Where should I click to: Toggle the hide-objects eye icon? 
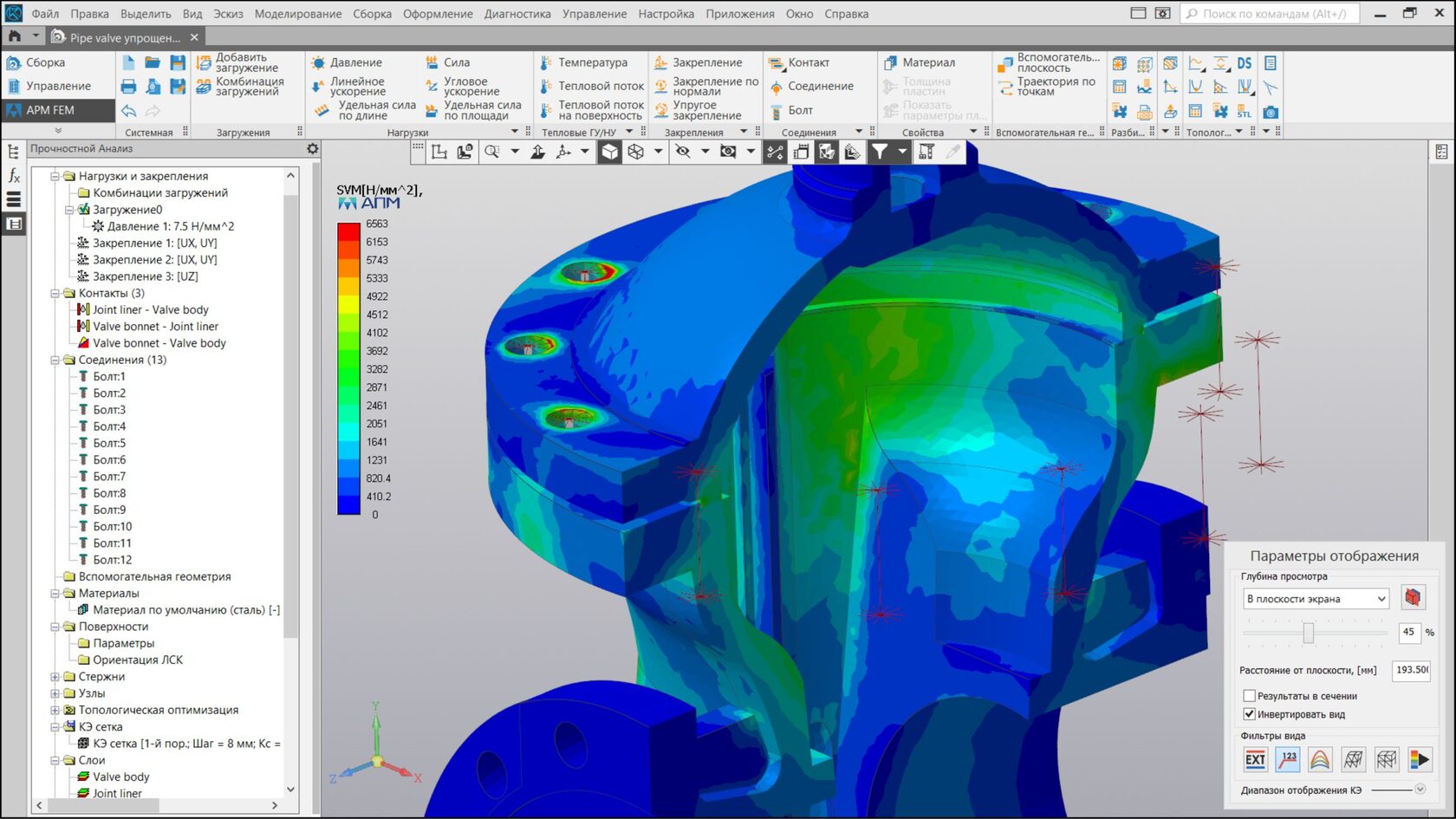point(683,152)
